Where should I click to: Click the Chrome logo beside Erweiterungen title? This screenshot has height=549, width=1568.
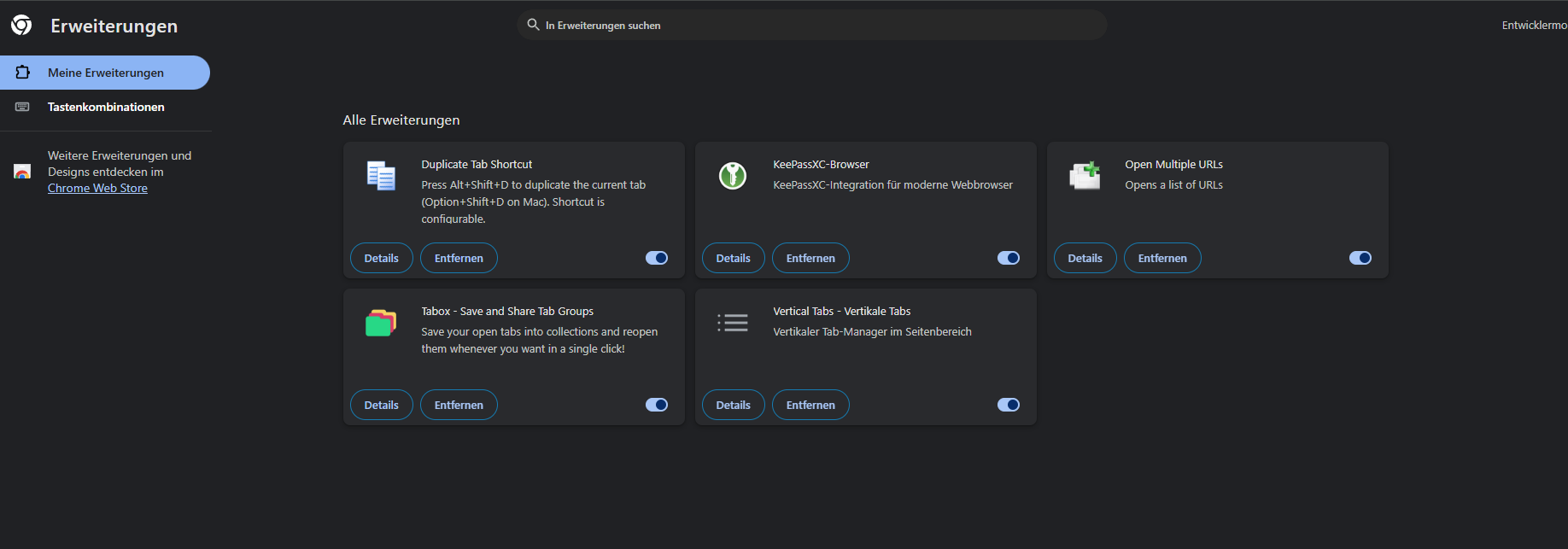tap(21, 26)
